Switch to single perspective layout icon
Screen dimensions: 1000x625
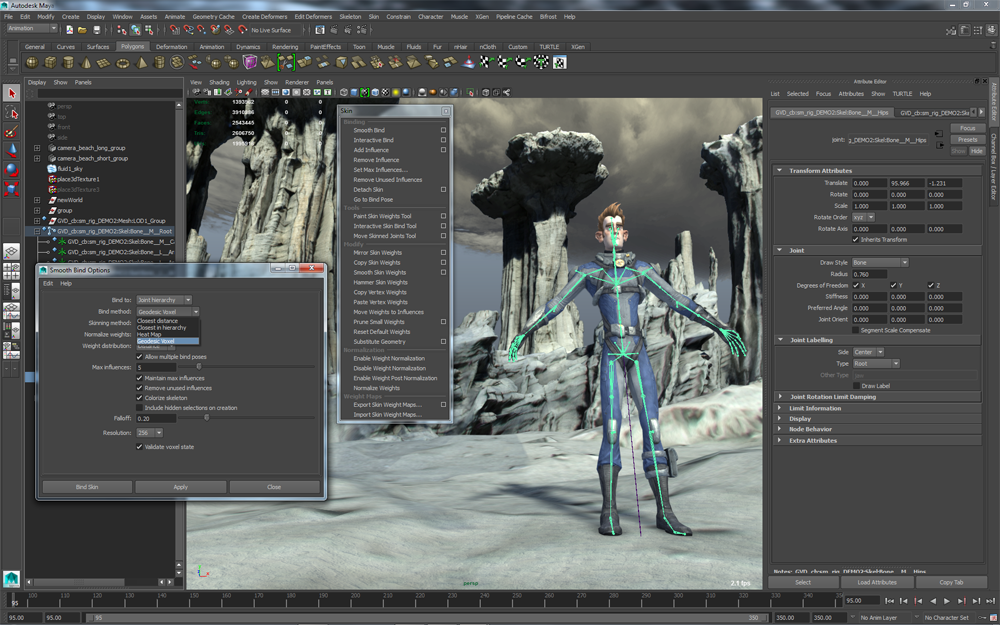click(11, 252)
